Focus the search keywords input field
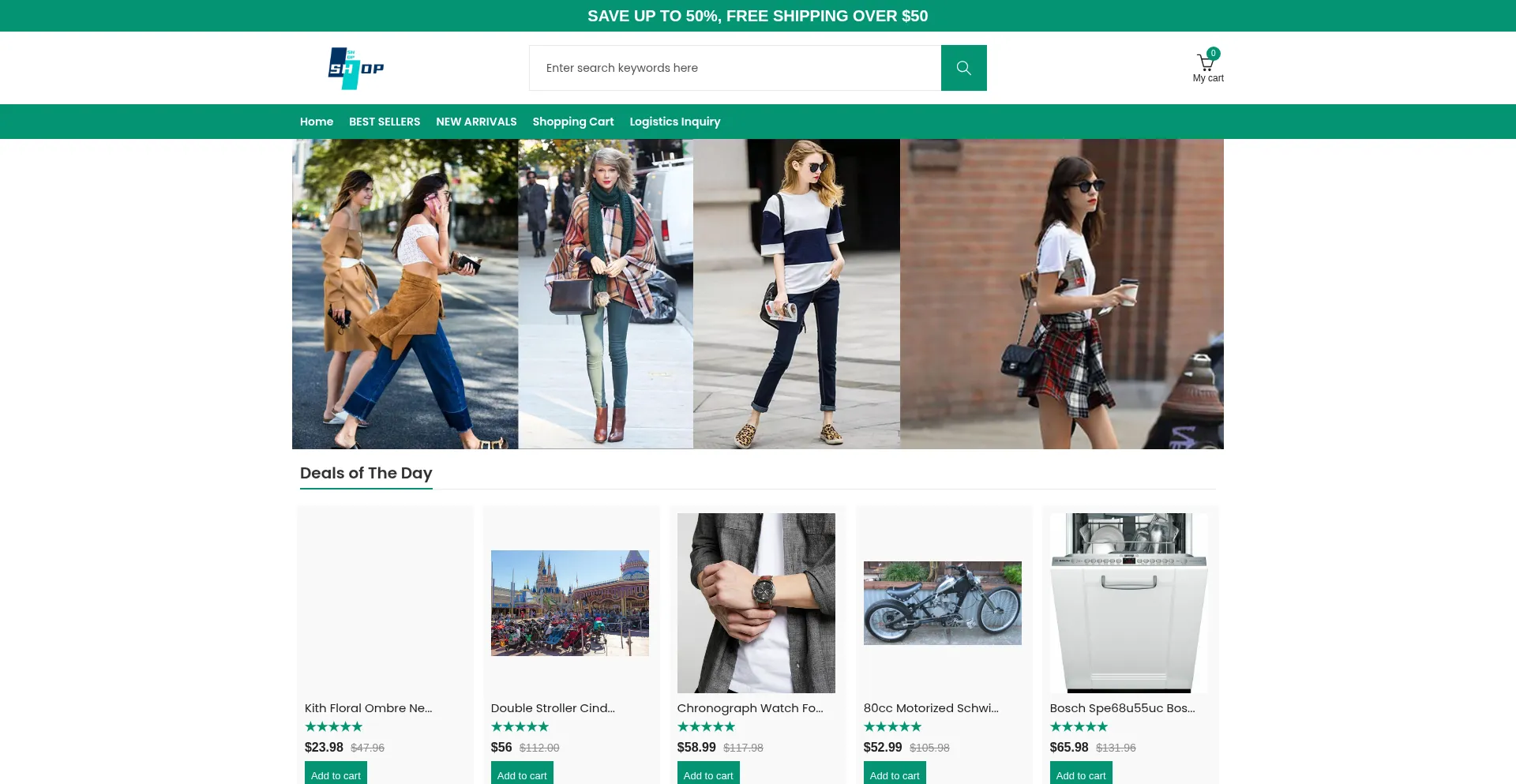 (x=734, y=68)
